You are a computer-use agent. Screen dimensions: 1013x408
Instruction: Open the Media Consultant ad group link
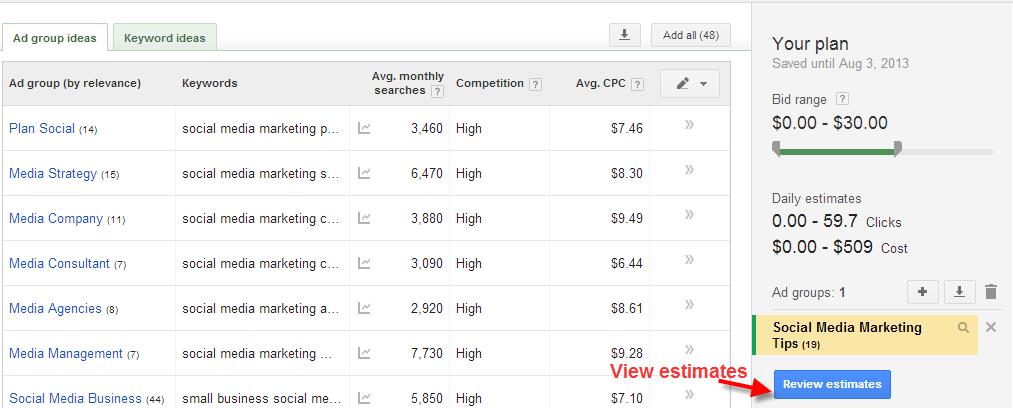[59, 263]
